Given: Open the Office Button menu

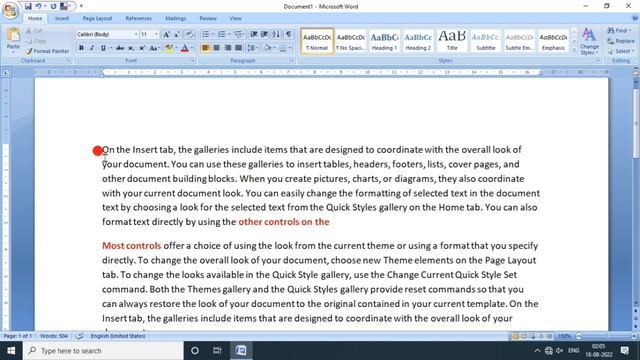Looking at the screenshot, I should (10, 10).
